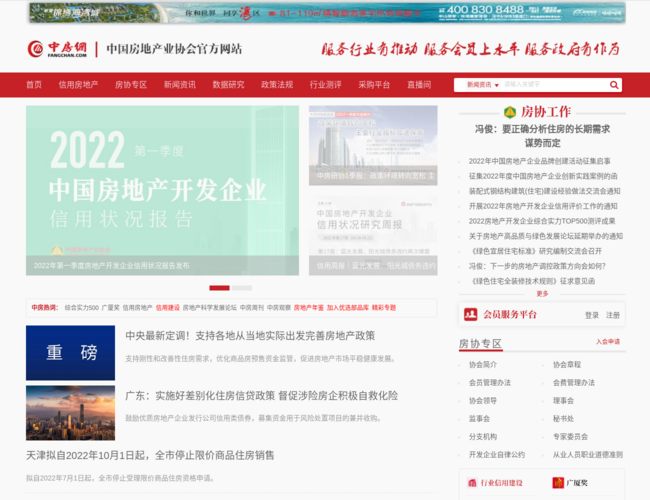Switch to the second carousel slide indicator

tap(242, 287)
